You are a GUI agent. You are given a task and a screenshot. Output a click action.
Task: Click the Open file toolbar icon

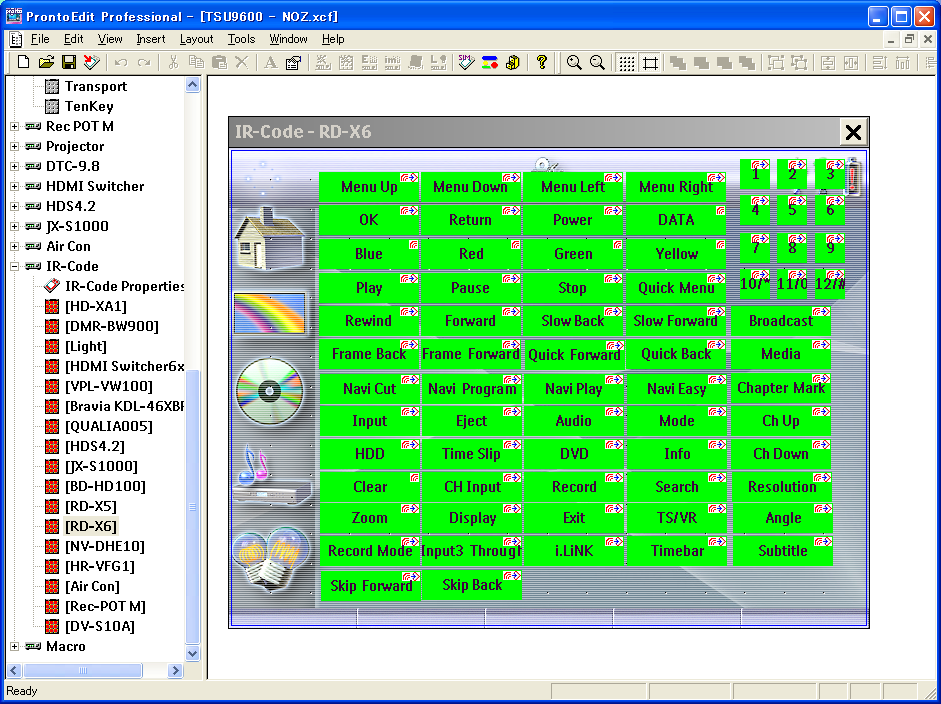tap(46, 62)
